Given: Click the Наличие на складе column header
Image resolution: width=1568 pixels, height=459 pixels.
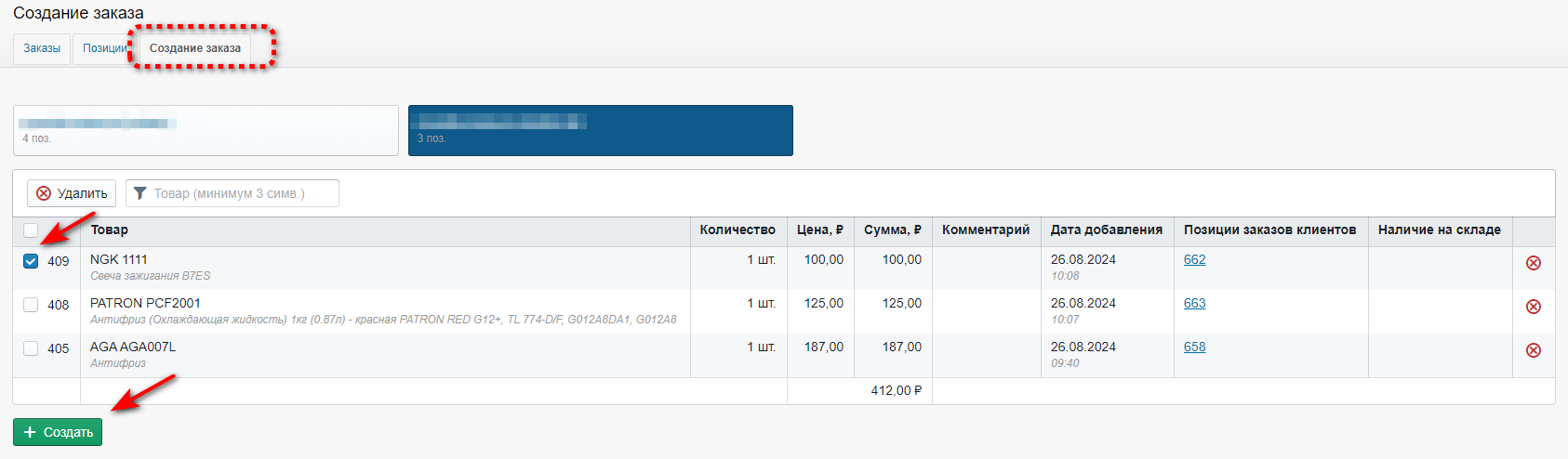Looking at the screenshot, I should tap(1439, 229).
